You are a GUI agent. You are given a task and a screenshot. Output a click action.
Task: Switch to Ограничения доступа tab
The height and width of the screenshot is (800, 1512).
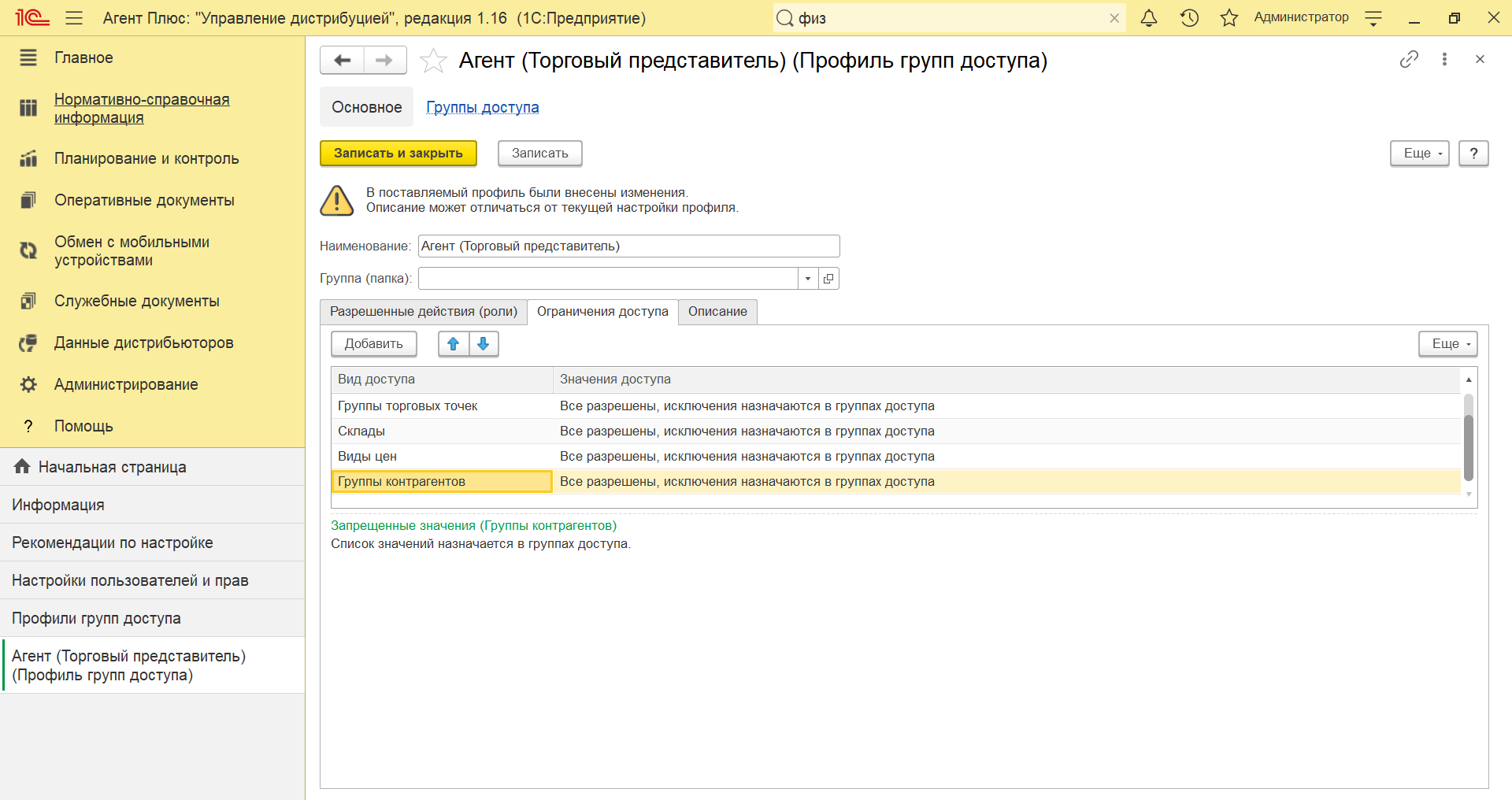[602, 311]
